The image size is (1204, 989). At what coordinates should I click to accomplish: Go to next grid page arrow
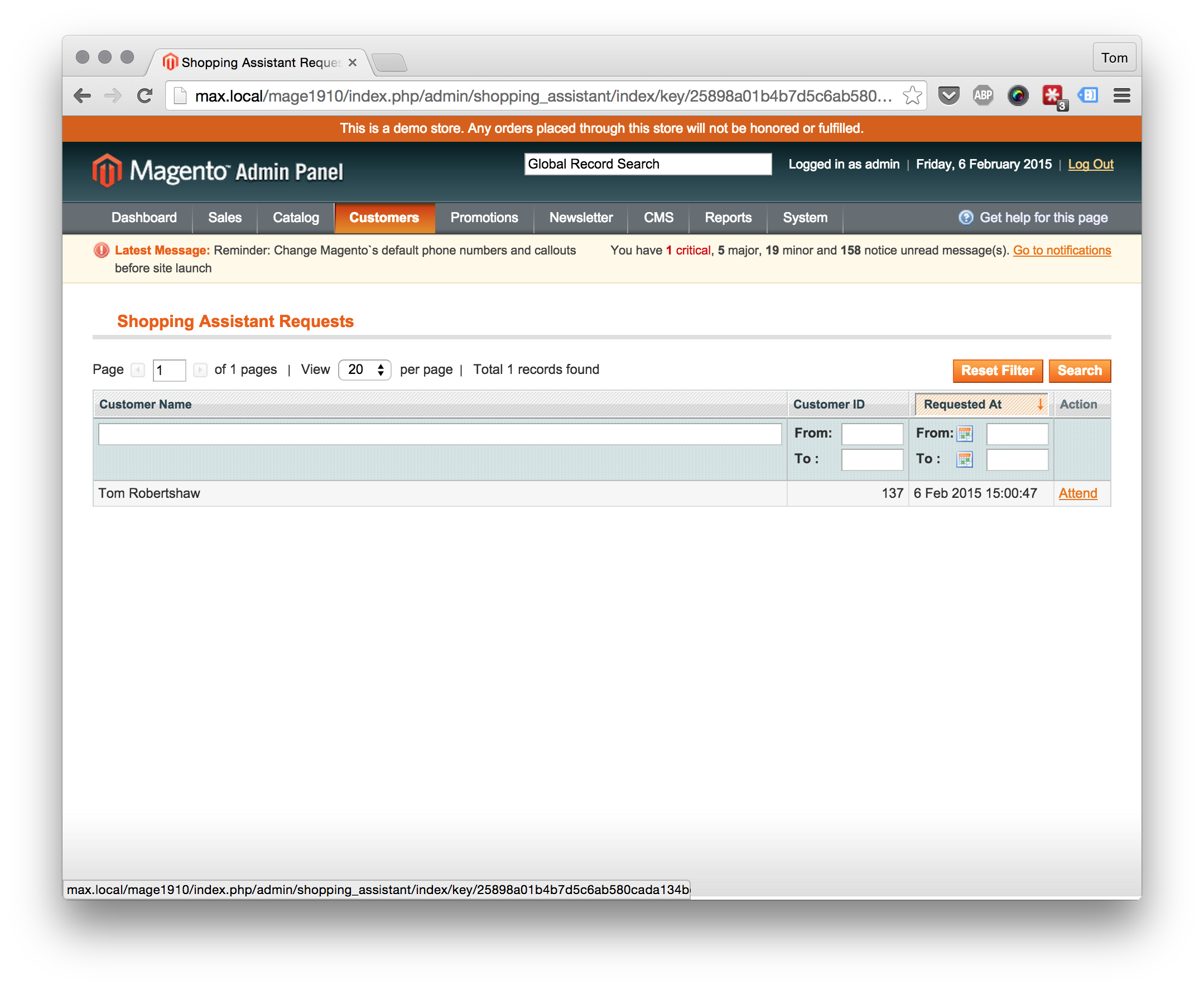tap(200, 370)
